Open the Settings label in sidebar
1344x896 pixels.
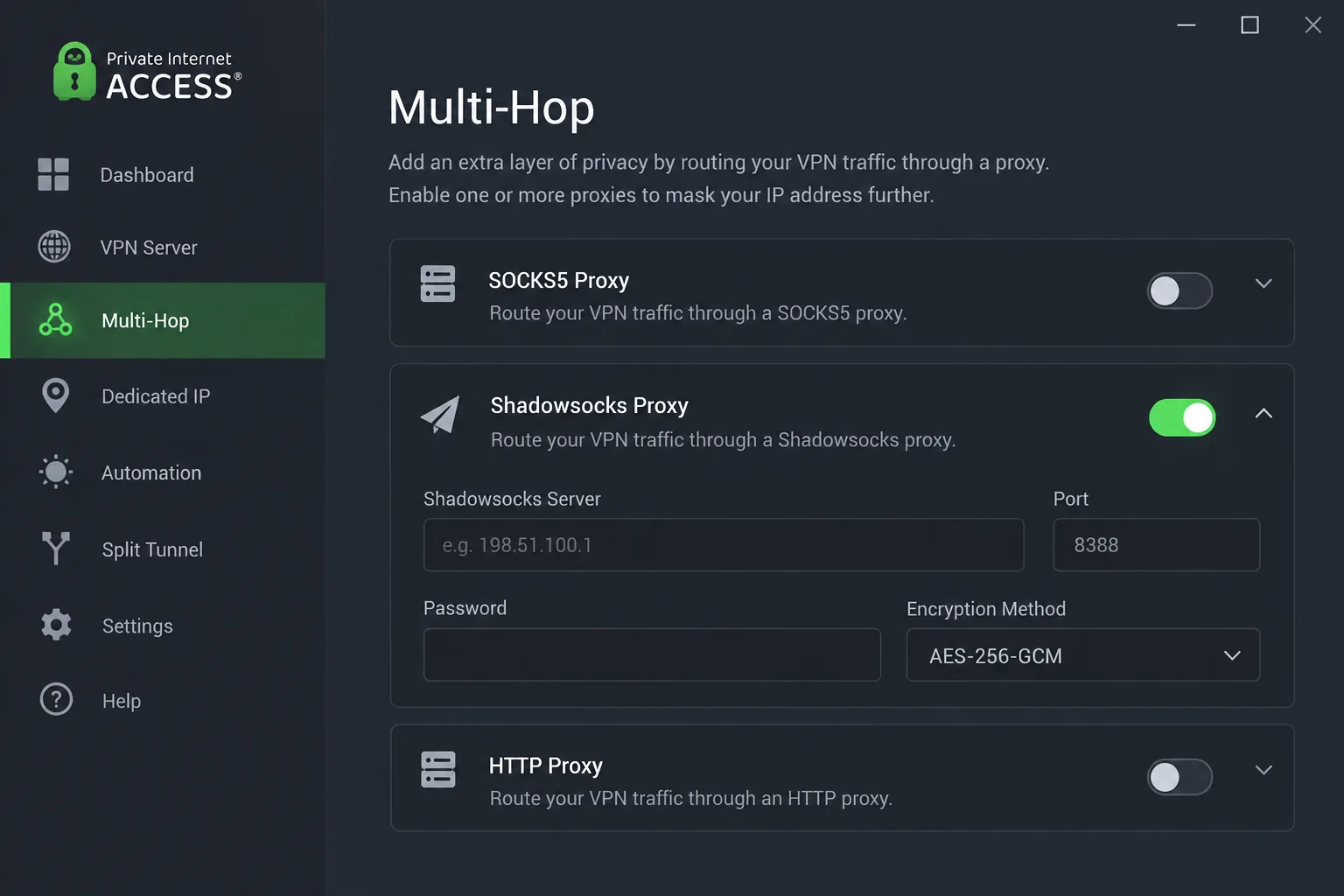[137, 626]
